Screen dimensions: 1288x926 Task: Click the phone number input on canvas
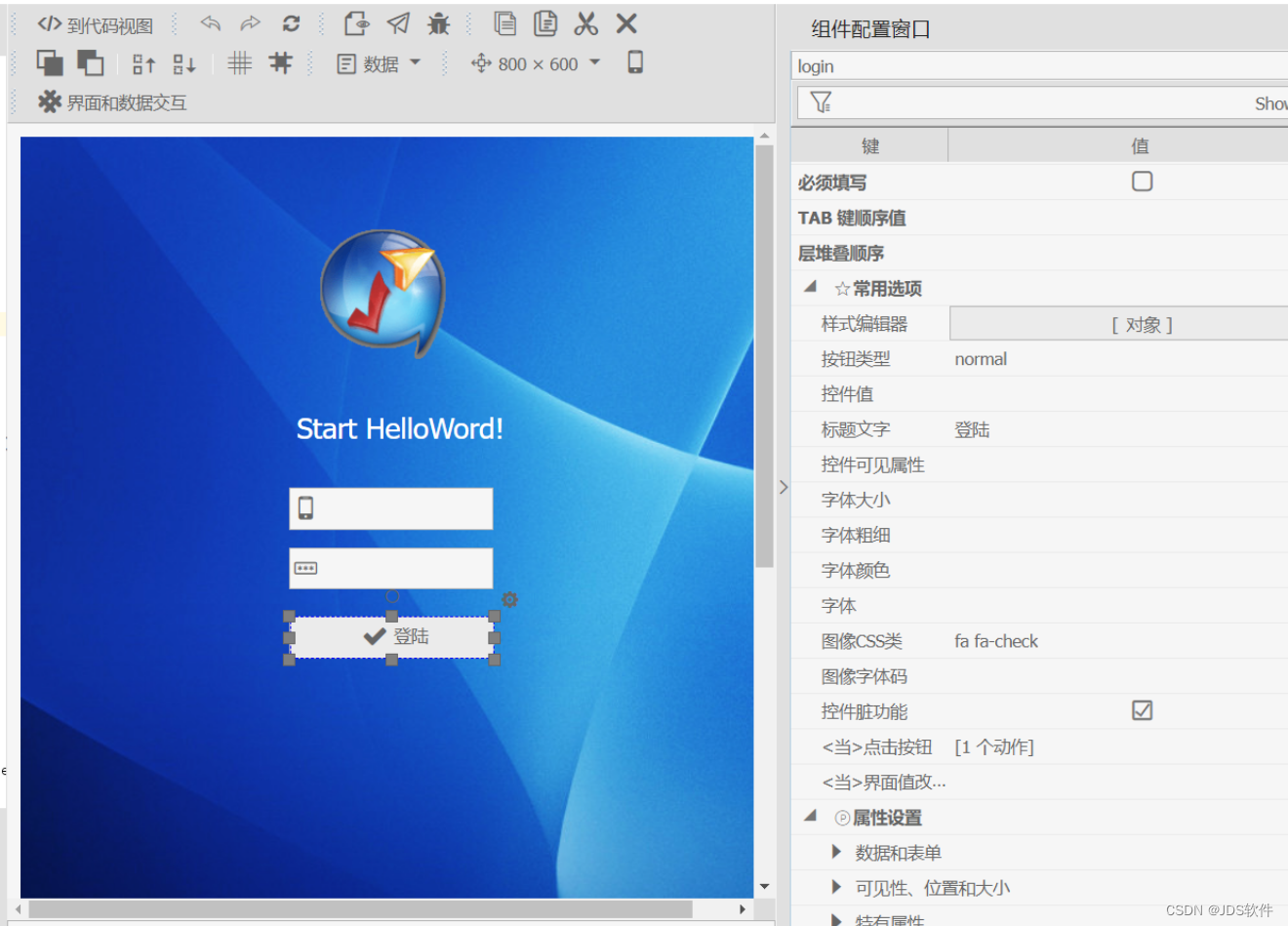click(x=390, y=508)
